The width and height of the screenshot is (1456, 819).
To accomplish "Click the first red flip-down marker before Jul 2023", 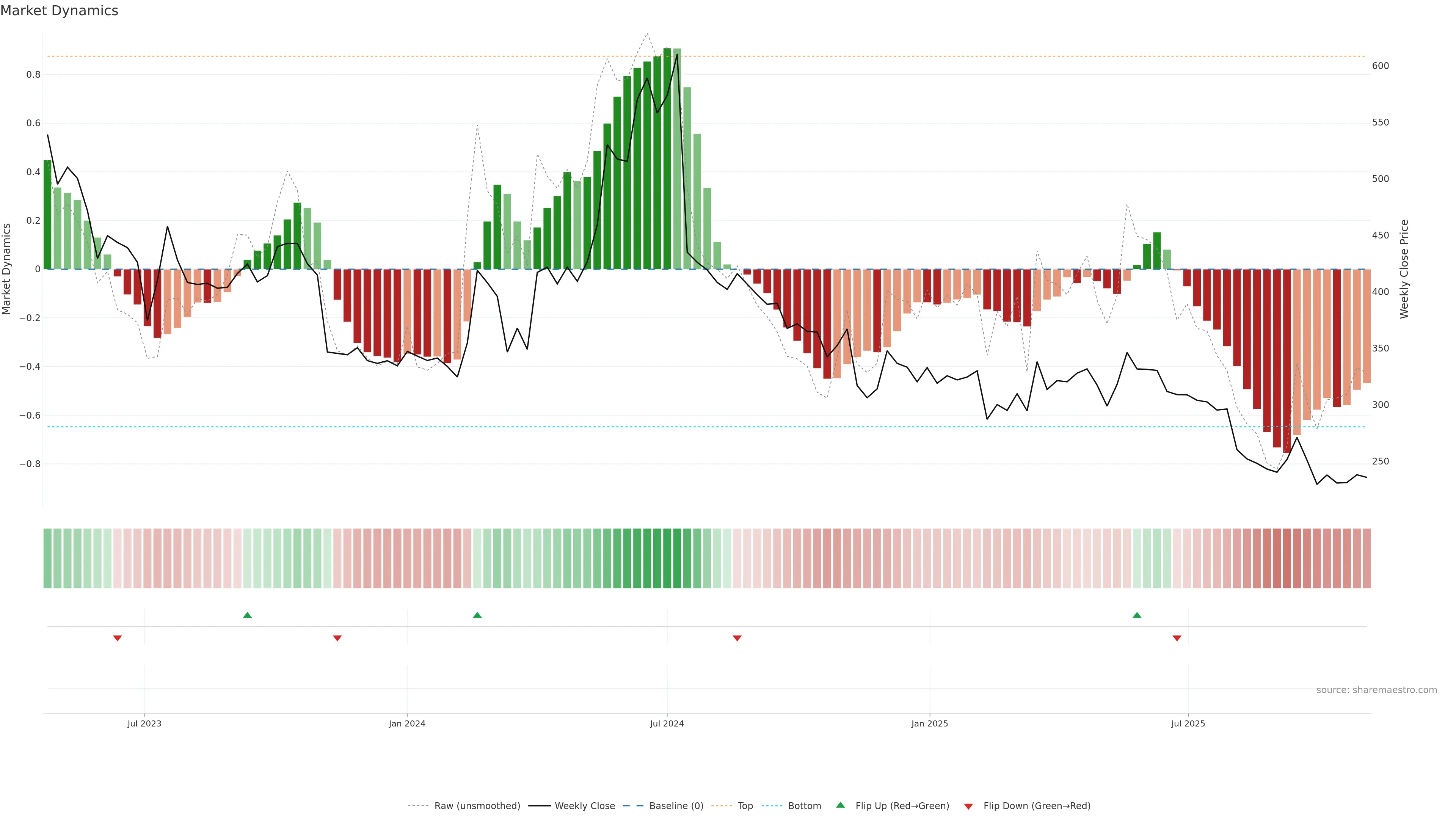I will click(x=118, y=638).
